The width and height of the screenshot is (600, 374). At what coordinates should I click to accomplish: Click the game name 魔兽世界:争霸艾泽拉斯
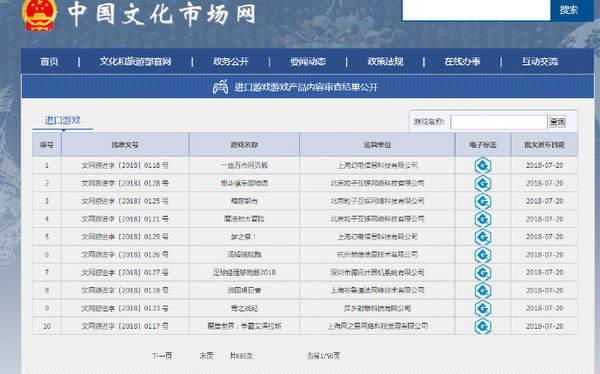244,326
